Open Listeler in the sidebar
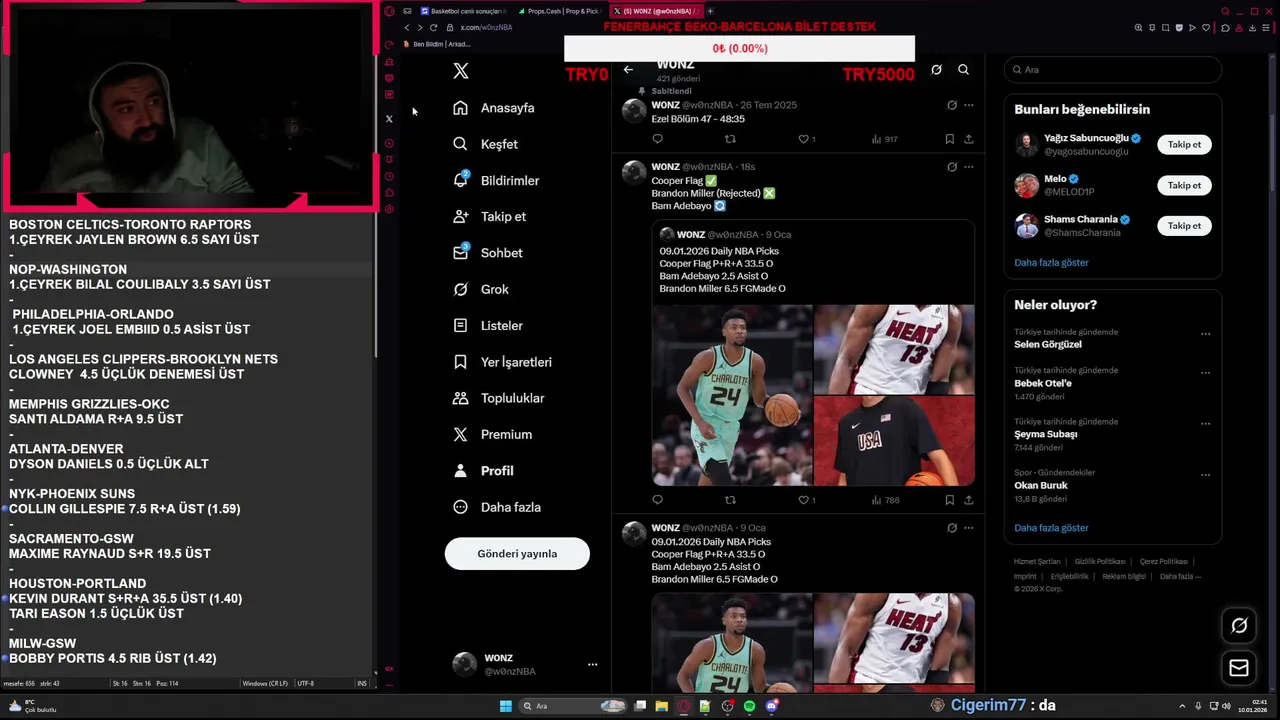 tap(487, 325)
